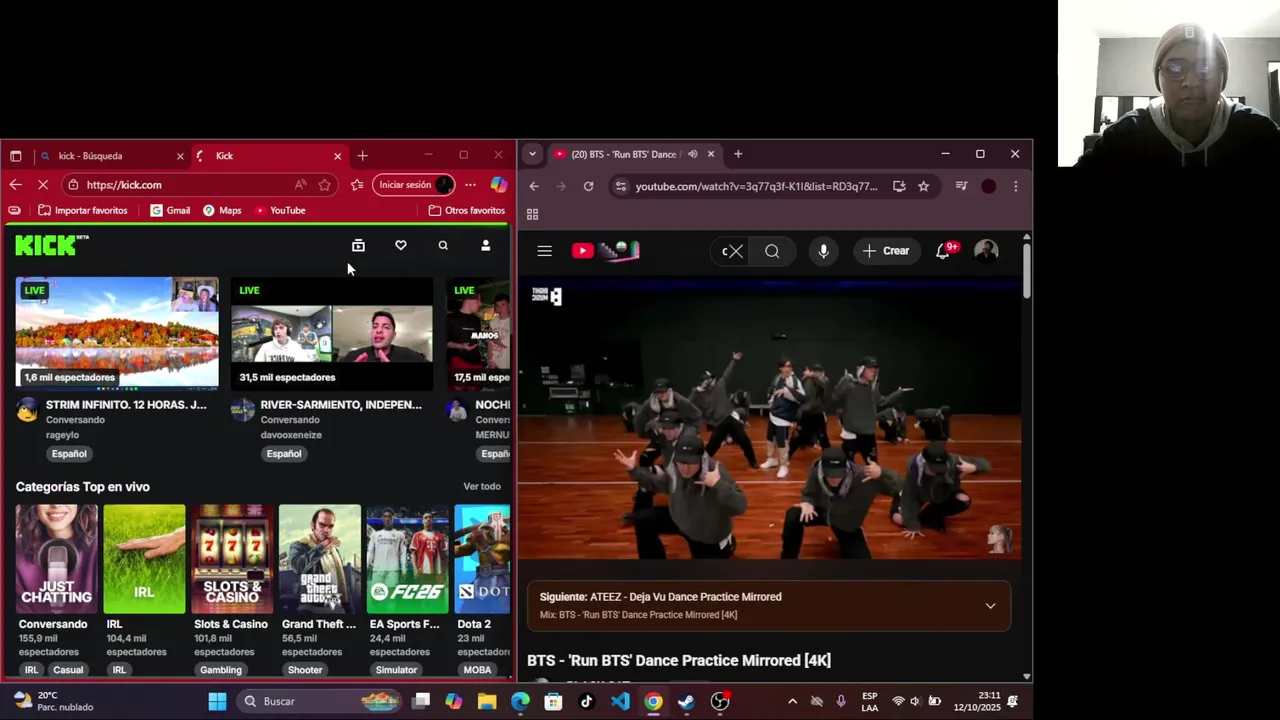This screenshot has height=720, width=1280.
Task: Open Edge tab actions menu
Action: pos(15,156)
